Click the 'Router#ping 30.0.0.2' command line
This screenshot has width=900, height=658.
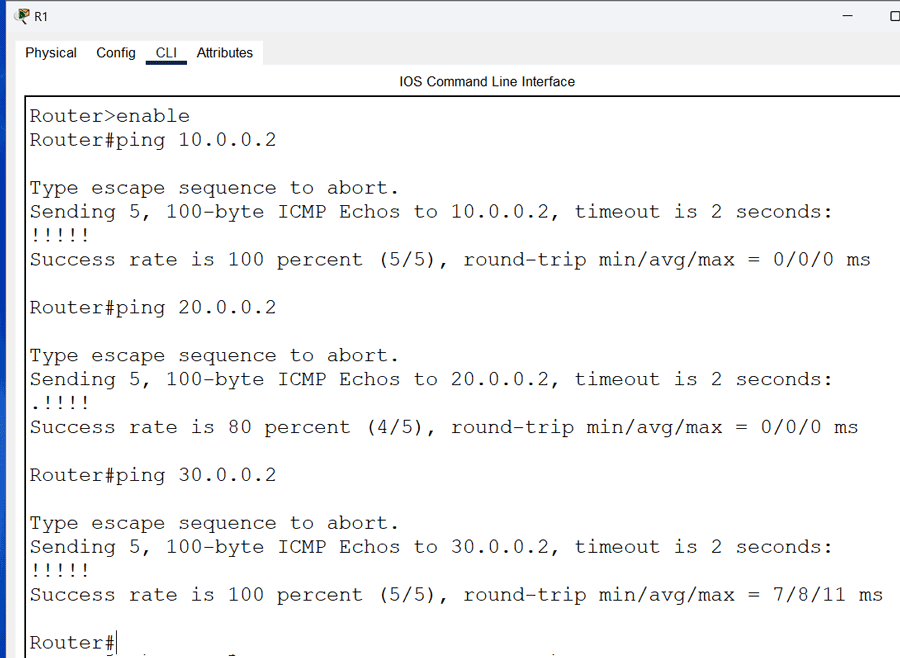coord(153,475)
